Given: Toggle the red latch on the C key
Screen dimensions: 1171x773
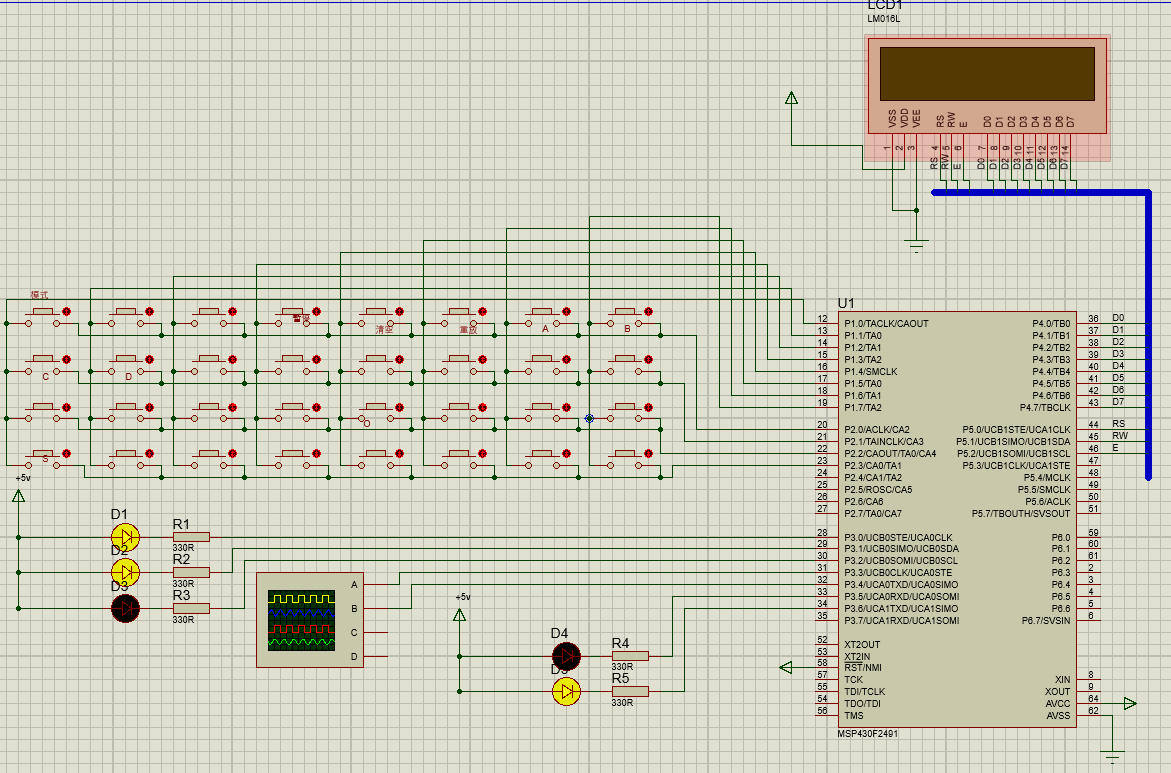Looking at the screenshot, I should coord(66,359).
